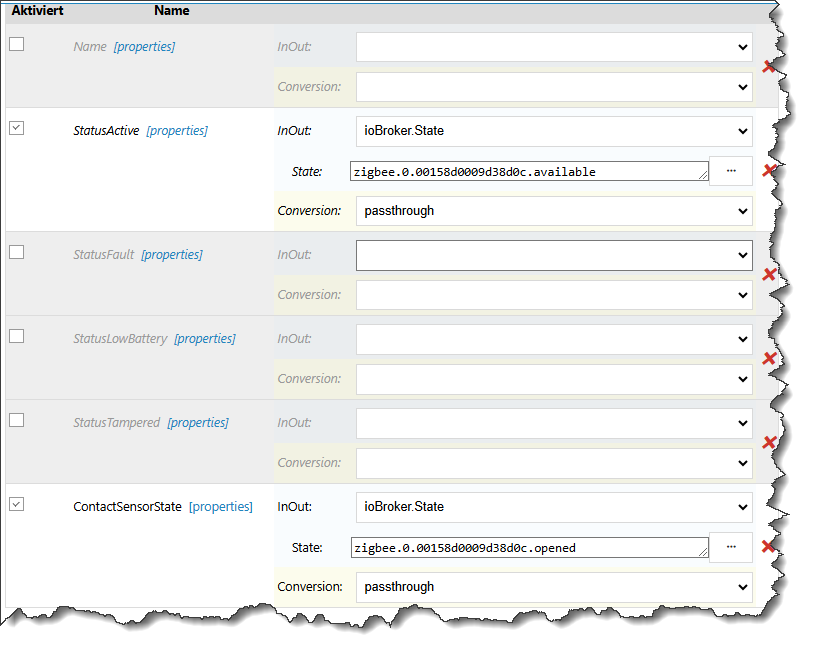Open properties link next to StatusFault
Viewport: 813px width, 650px height.
(x=172, y=255)
